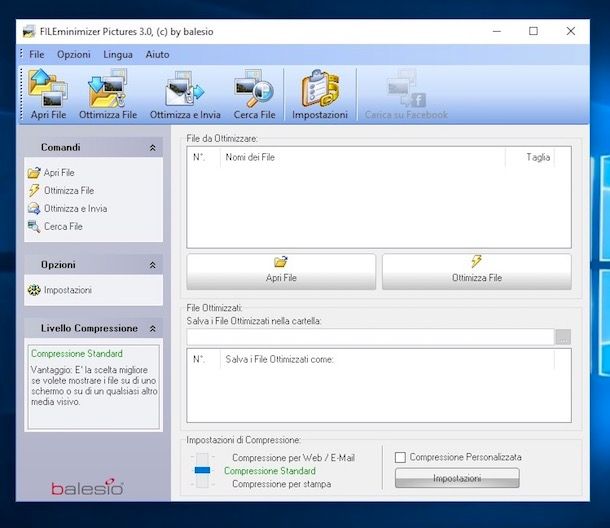610x528 pixels.
Task: Collapse the Livello Compressione panel
Action: click(152, 329)
